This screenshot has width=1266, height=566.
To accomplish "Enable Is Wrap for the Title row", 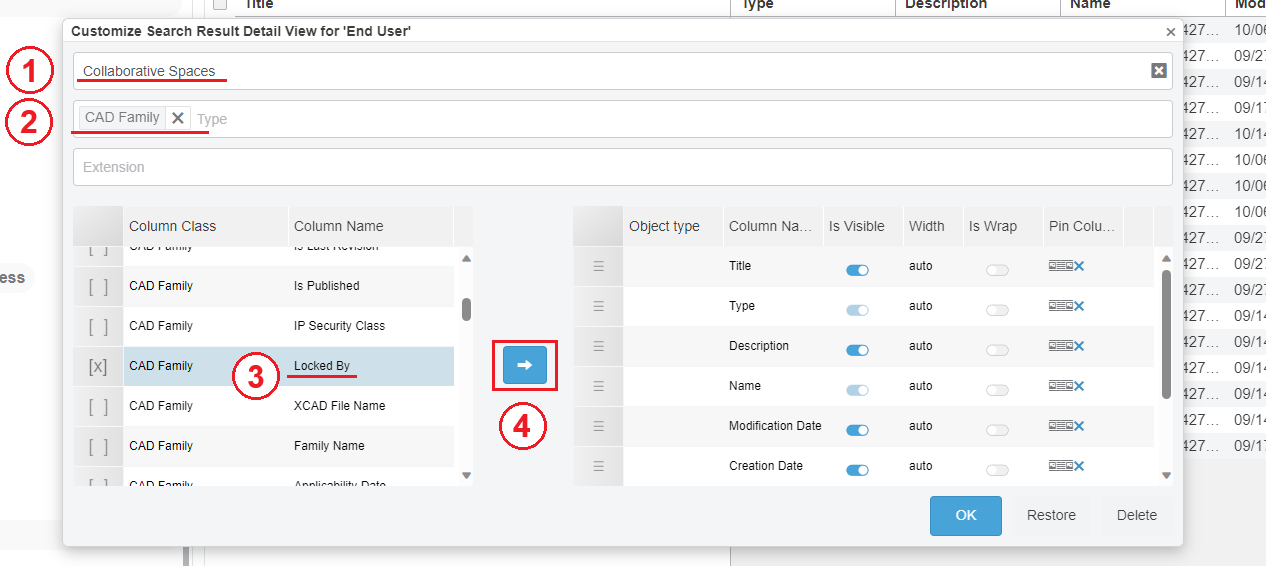I will [x=997, y=270].
